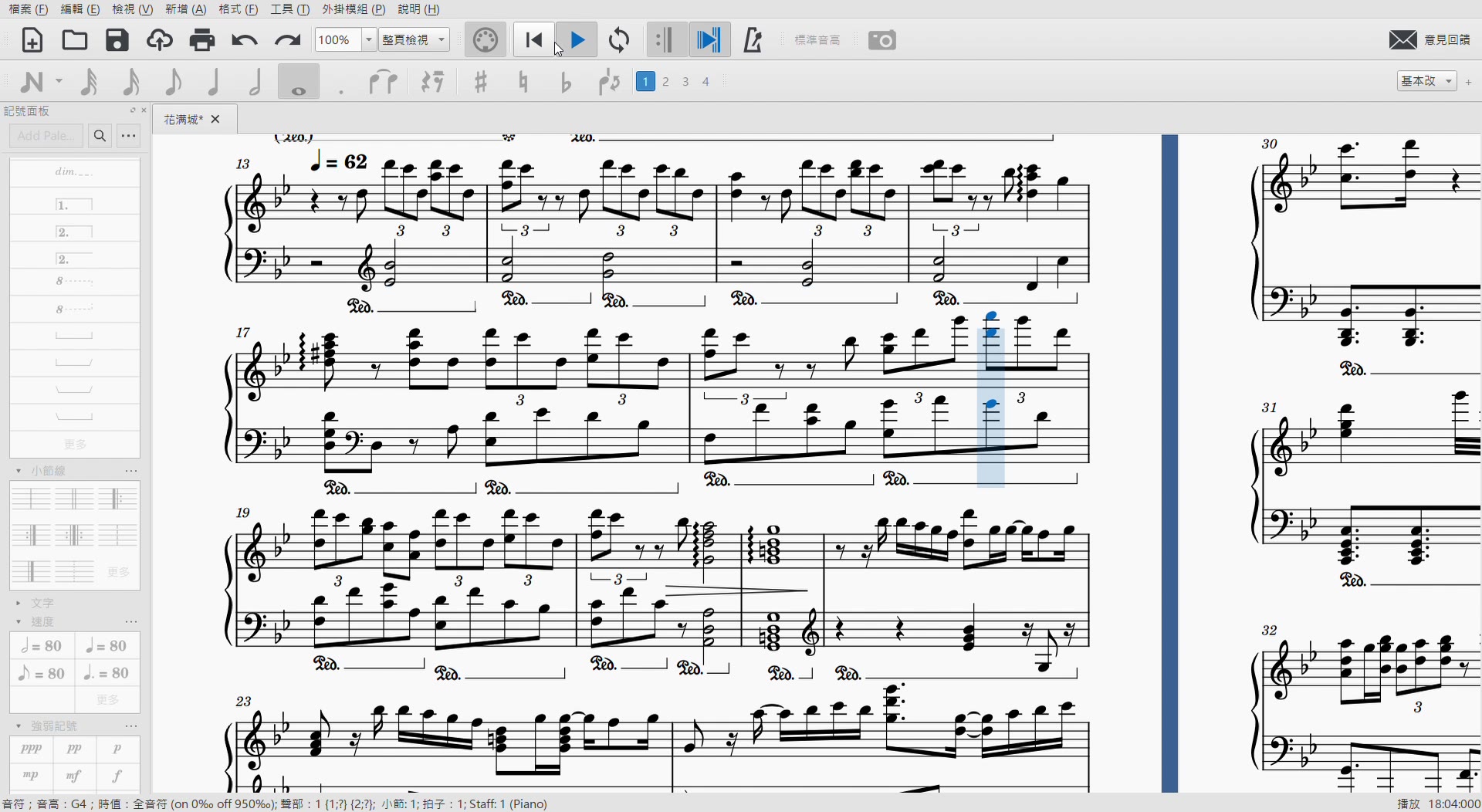Screen dimensions: 1482x812
Task: Open the page view mode dropdown
Action: [x=414, y=40]
